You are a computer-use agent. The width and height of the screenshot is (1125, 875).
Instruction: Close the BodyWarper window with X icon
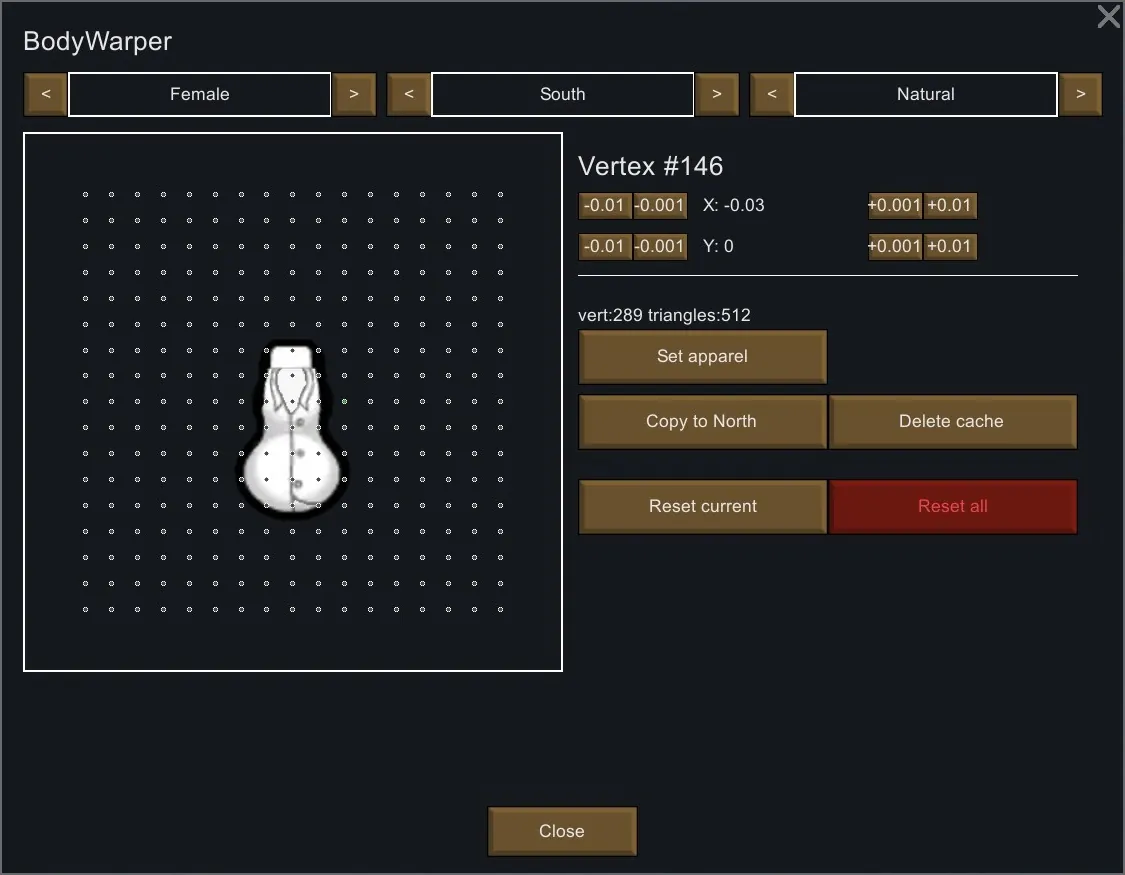1108,17
